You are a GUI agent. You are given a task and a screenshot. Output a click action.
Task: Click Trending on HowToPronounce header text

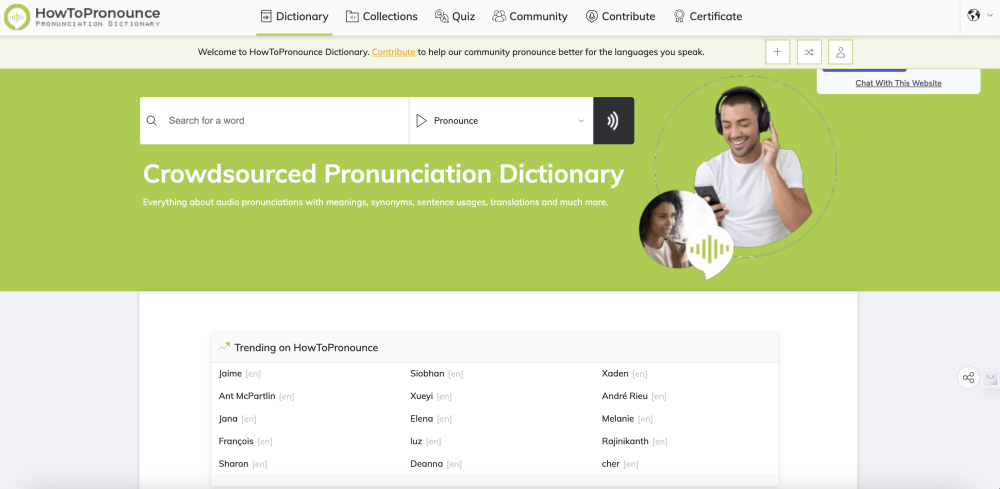(306, 347)
